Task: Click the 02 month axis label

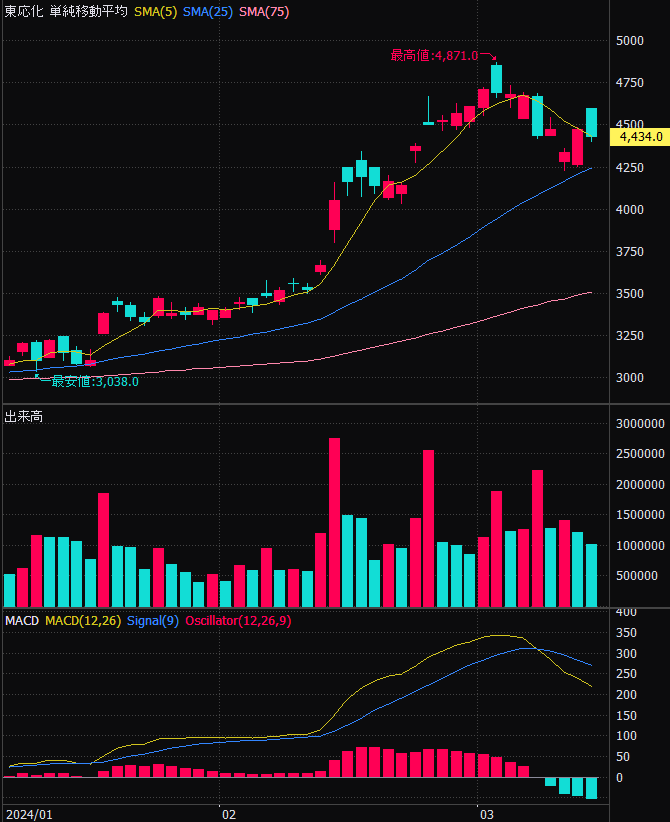Action: coord(229,814)
